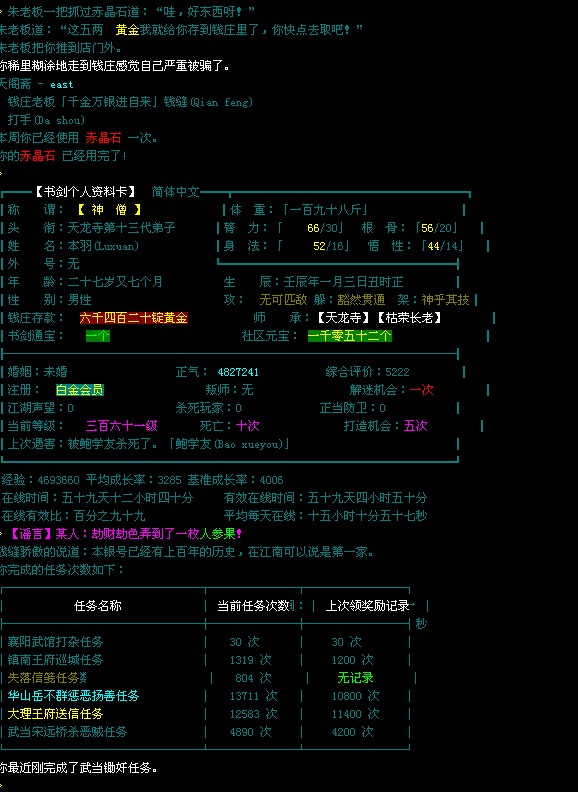The image size is (578, 792).
Task: Click the 天阁斋 - east location line
Action: (x=36, y=84)
